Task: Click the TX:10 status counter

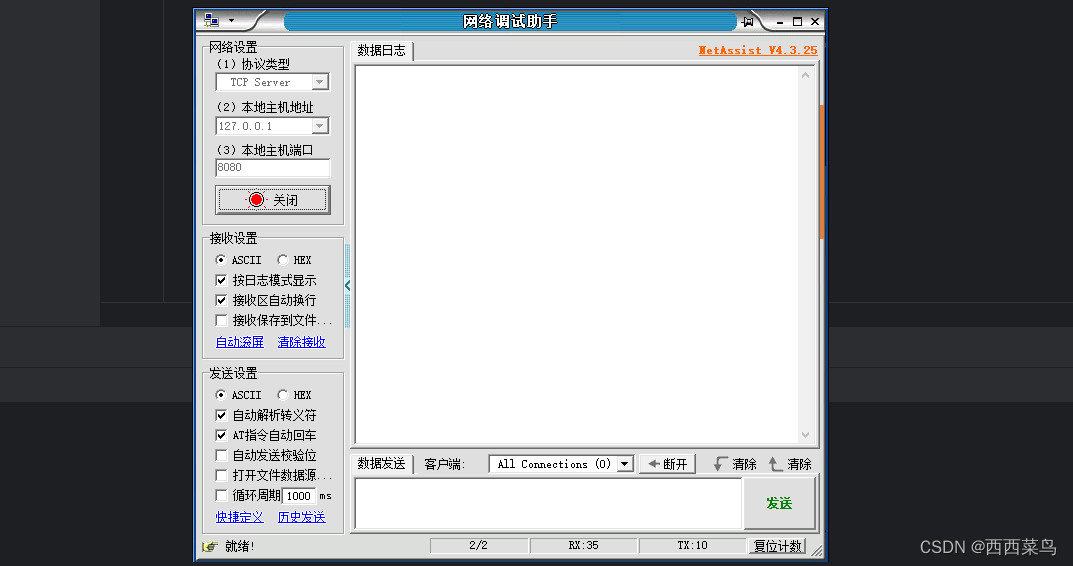Action: [693, 545]
